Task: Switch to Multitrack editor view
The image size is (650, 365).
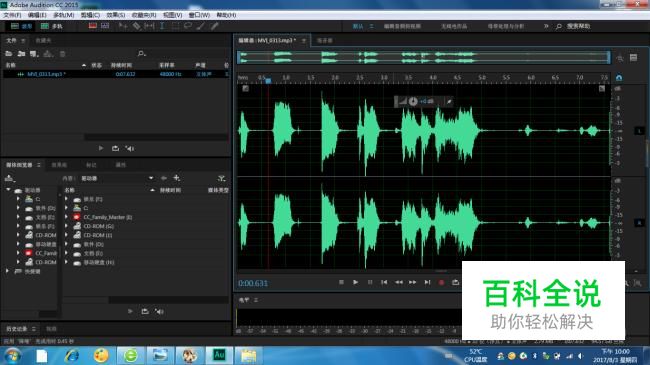Action: point(51,26)
